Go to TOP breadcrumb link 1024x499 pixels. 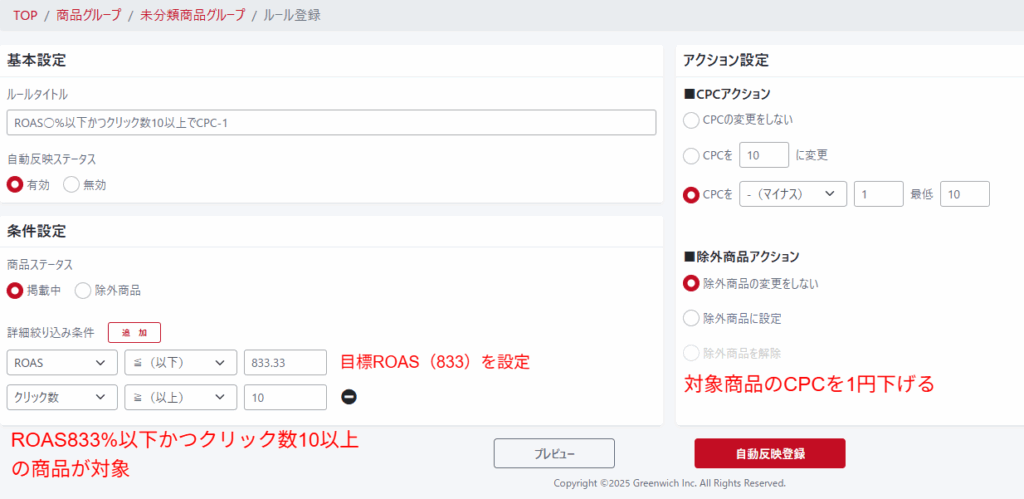pos(25,15)
